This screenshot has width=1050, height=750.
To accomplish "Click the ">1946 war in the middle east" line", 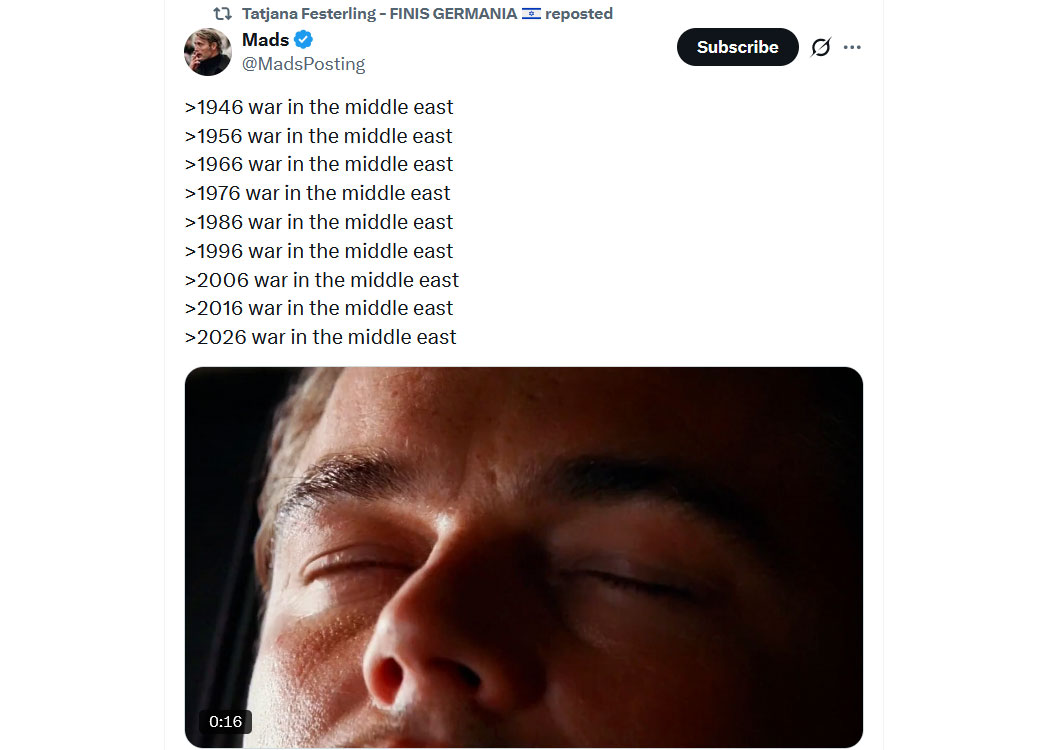I will click(x=319, y=107).
